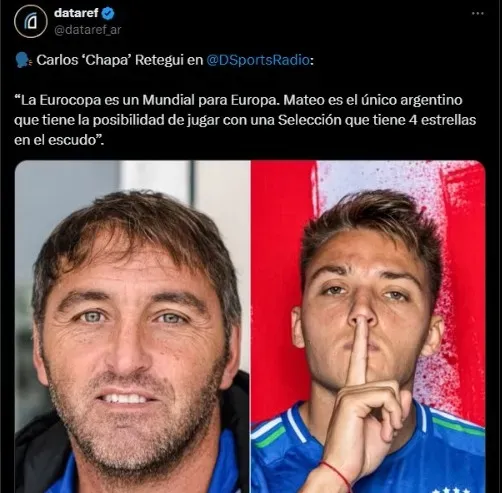Click the speaking head emoji
This screenshot has height=493, width=502.
tap(23, 61)
